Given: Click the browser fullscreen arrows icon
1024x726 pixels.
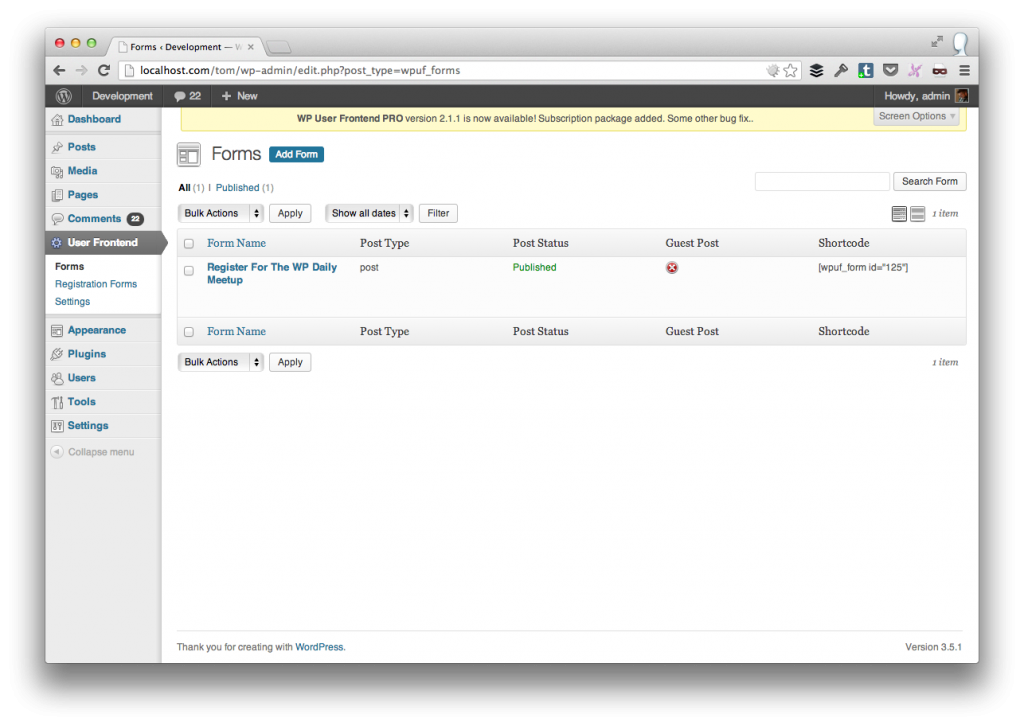Looking at the screenshot, I should pyautogui.click(x=937, y=42).
